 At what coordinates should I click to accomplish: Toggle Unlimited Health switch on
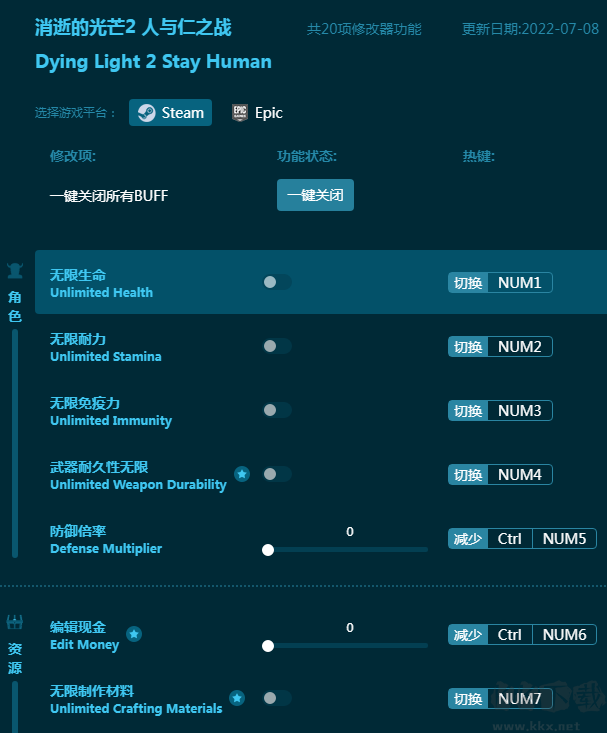pos(277,282)
